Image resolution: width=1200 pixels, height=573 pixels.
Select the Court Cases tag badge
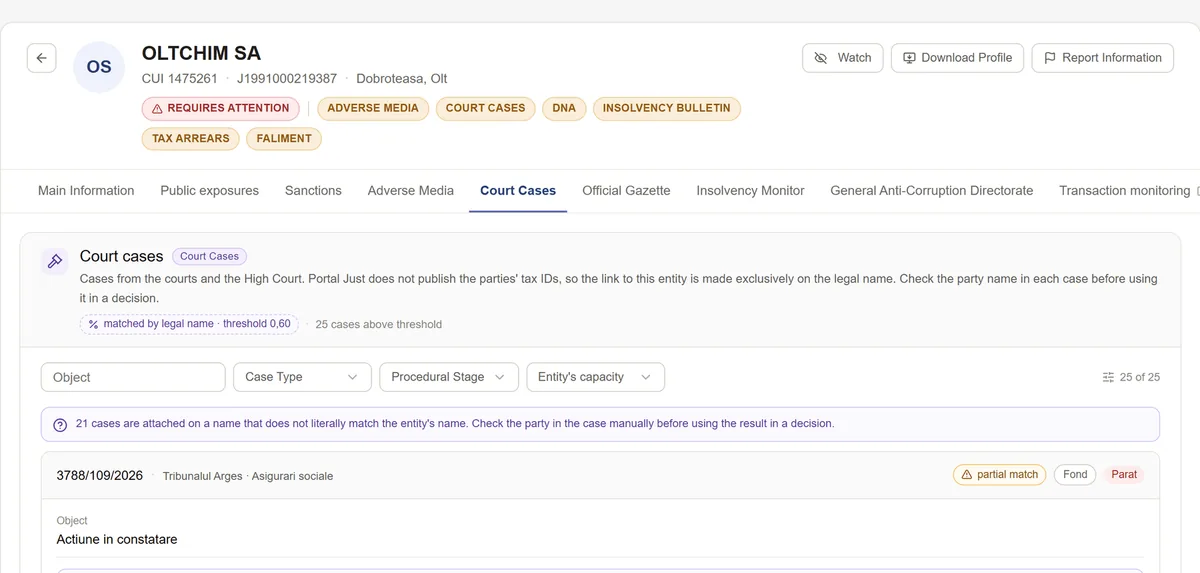click(485, 108)
